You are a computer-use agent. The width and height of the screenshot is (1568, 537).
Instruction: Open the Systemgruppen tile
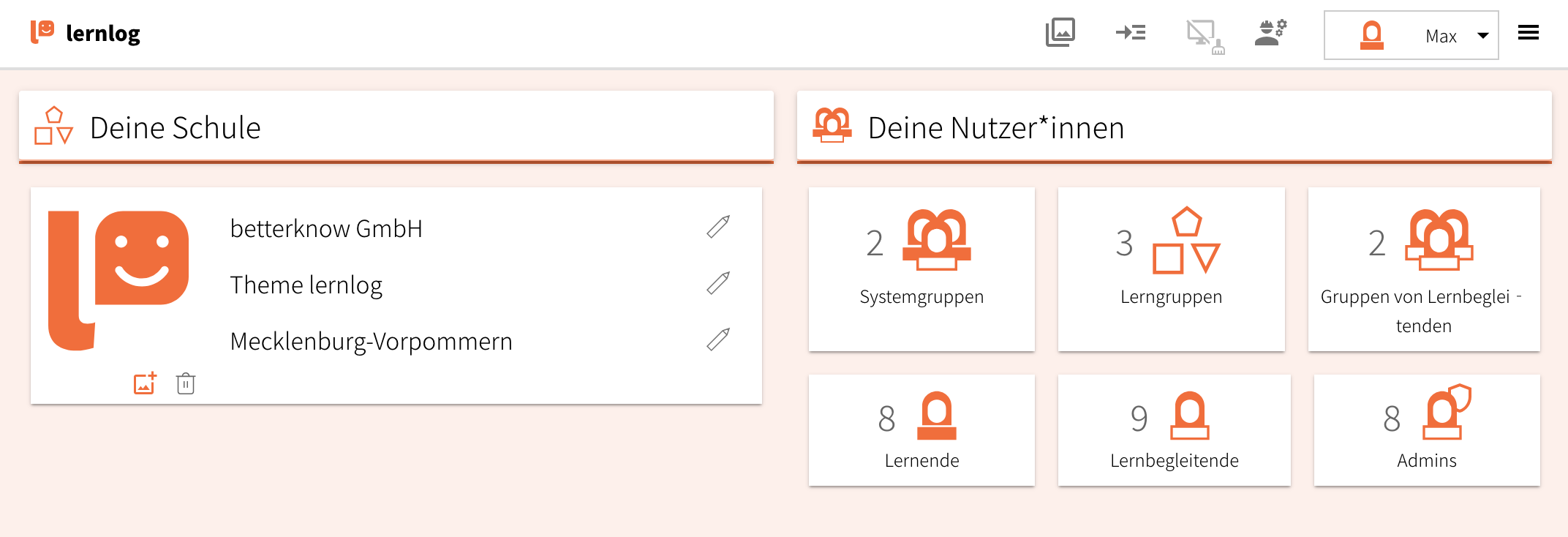(x=921, y=268)
